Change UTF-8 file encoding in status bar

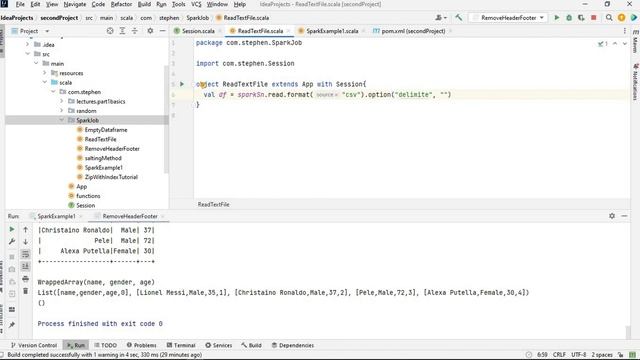point(578,355)
